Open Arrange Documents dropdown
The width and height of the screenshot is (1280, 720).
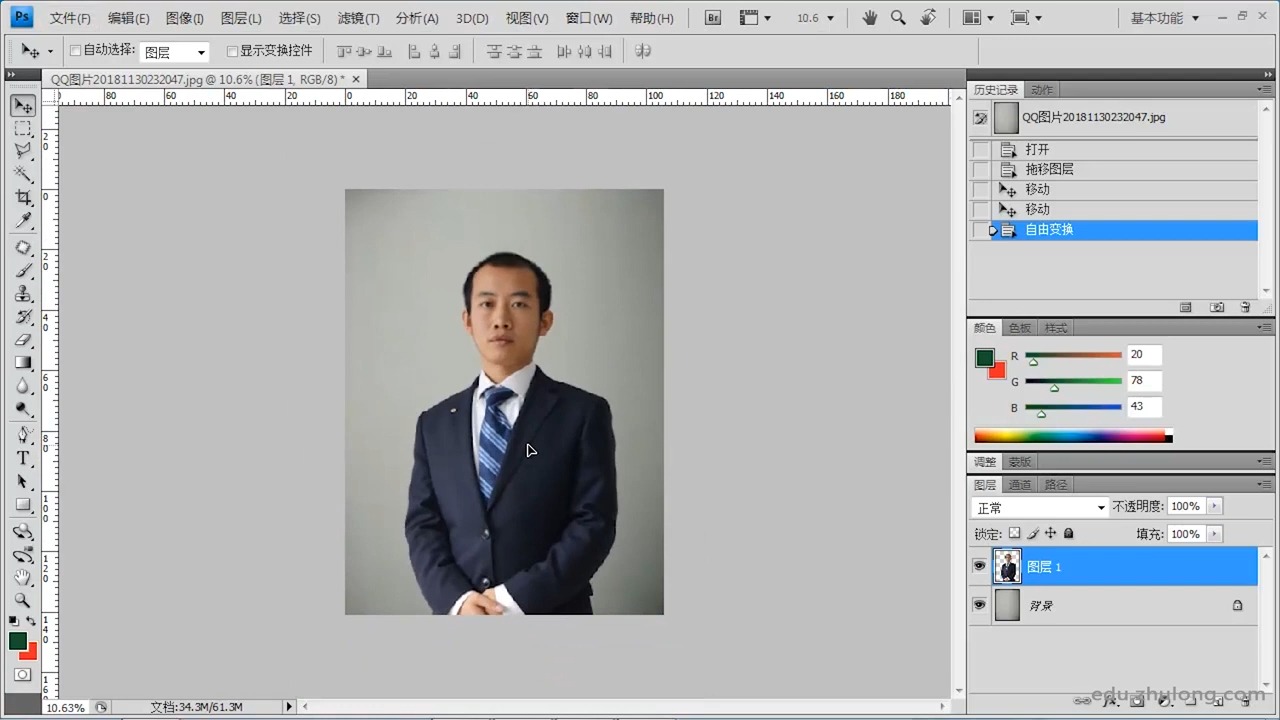pyautogui.click(x=978, y=18)
